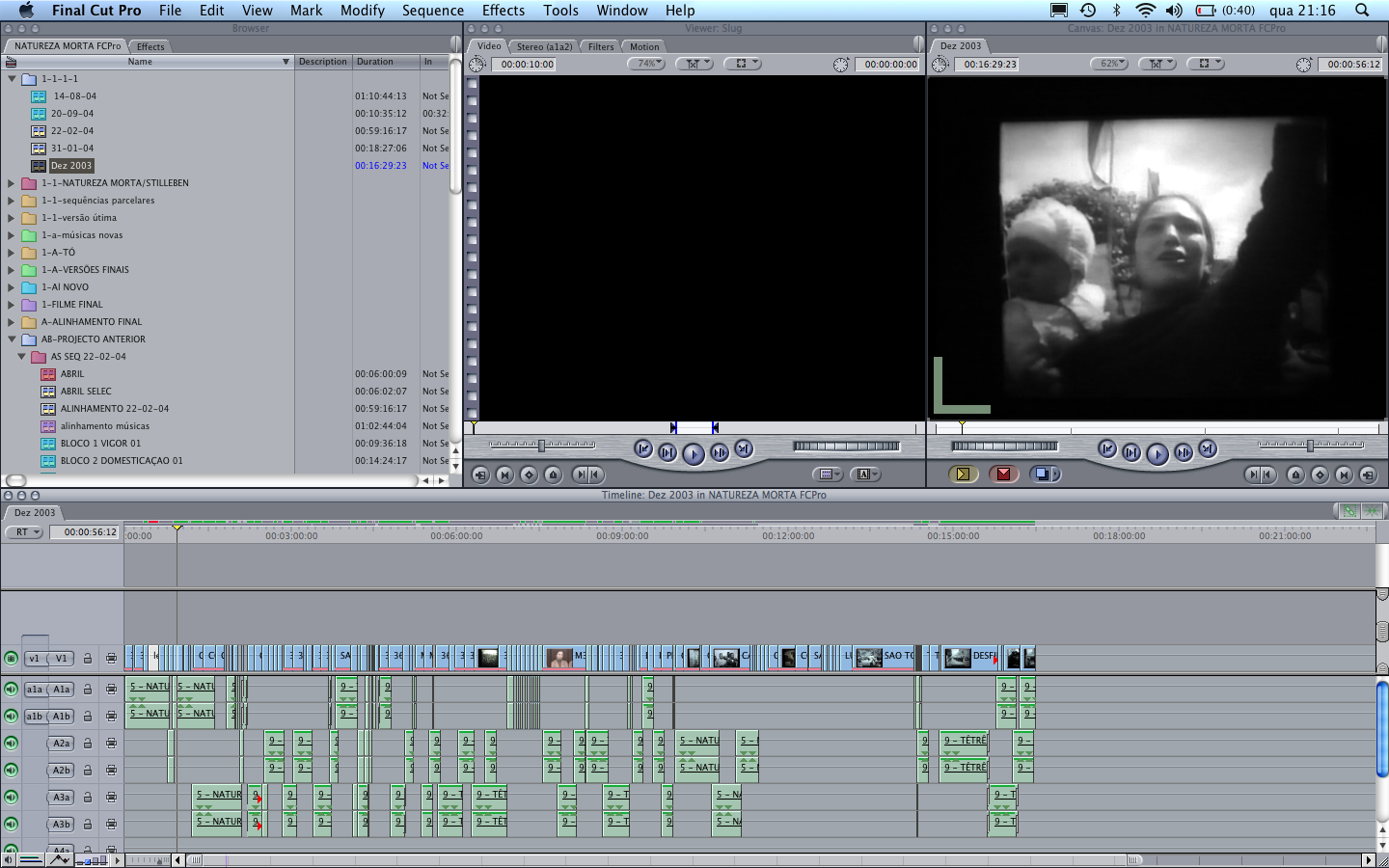Click Match Frame button at Canvas bottom right

1368,475
